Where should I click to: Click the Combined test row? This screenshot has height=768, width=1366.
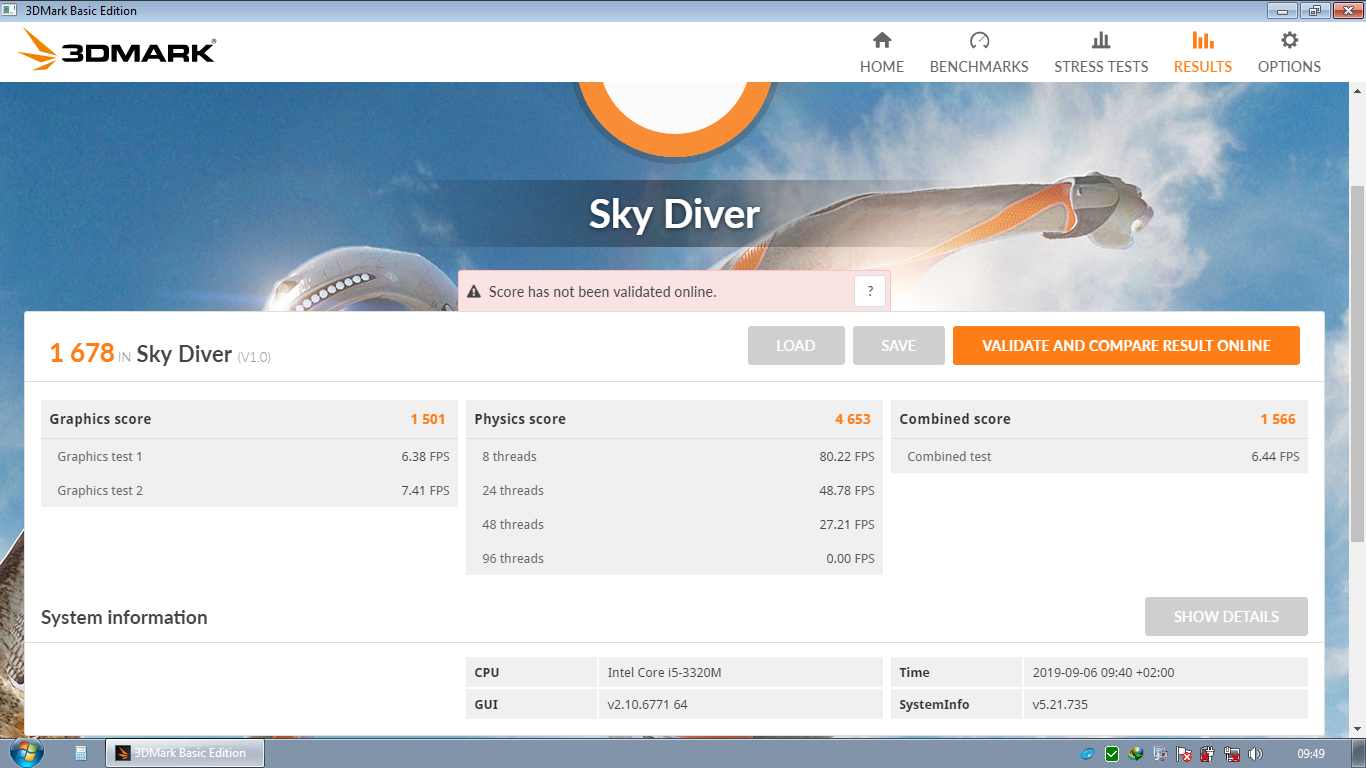click(1099, 456)
